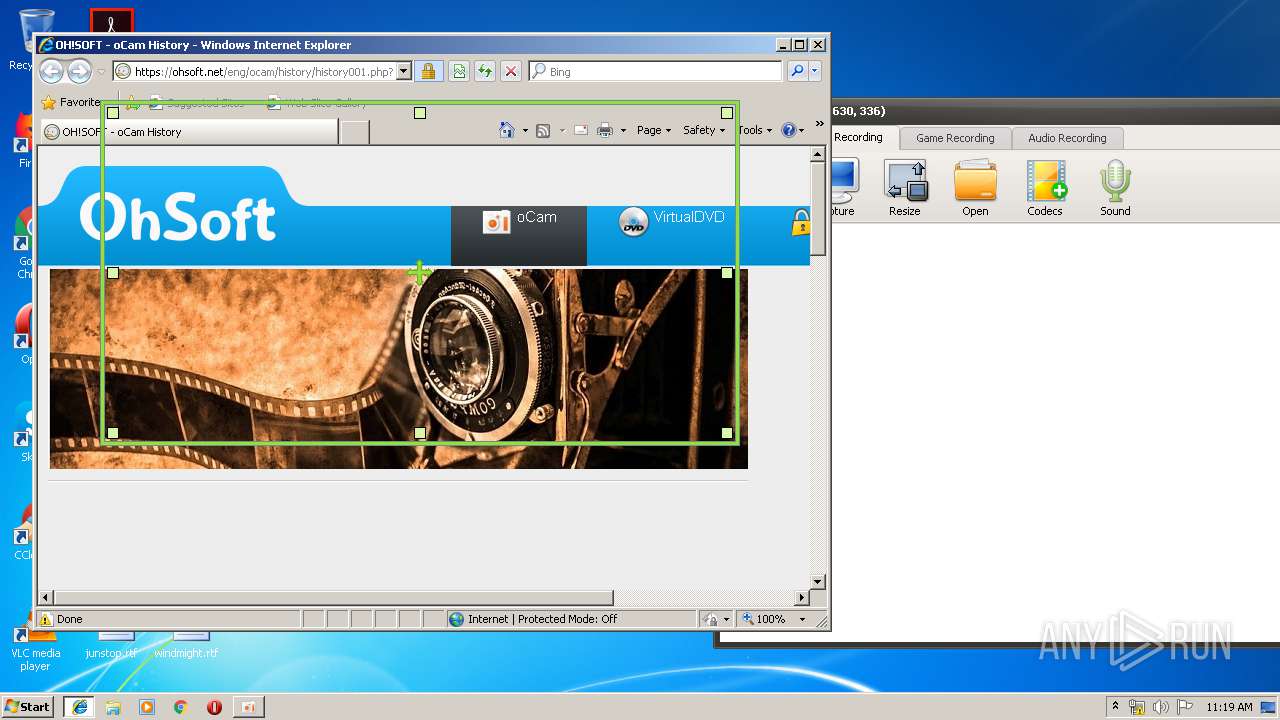Click the Home icon in IE command bar
The height and width of the screenshot is (720, 1280).
coord(507,130)
